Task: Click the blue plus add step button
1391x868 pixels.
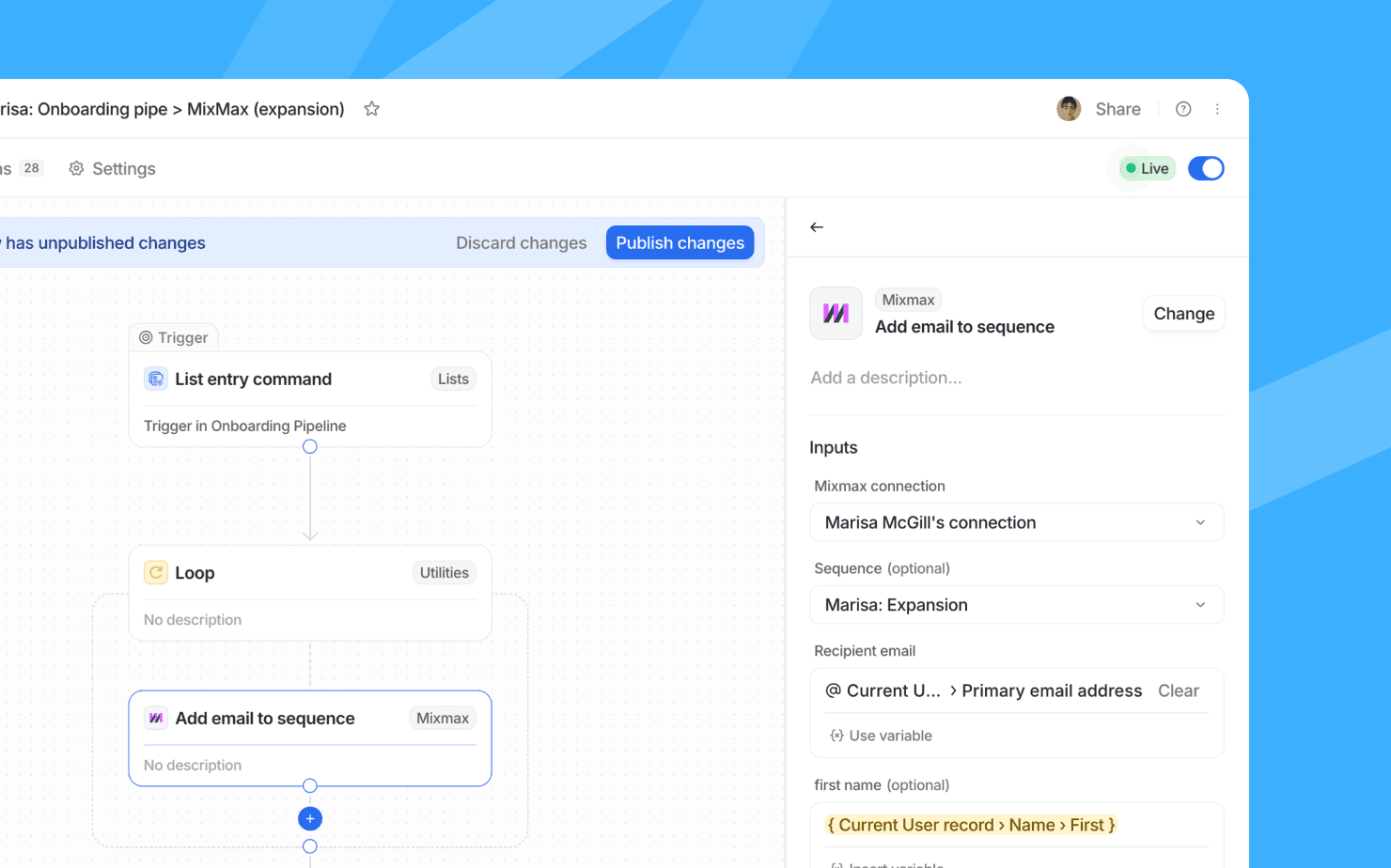Action: click(310, 819)
